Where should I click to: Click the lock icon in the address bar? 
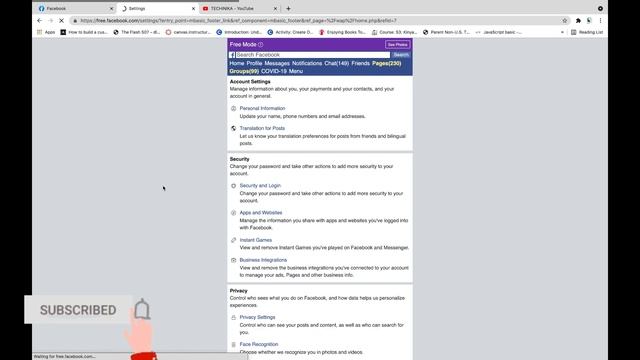[x=75, y=21]
